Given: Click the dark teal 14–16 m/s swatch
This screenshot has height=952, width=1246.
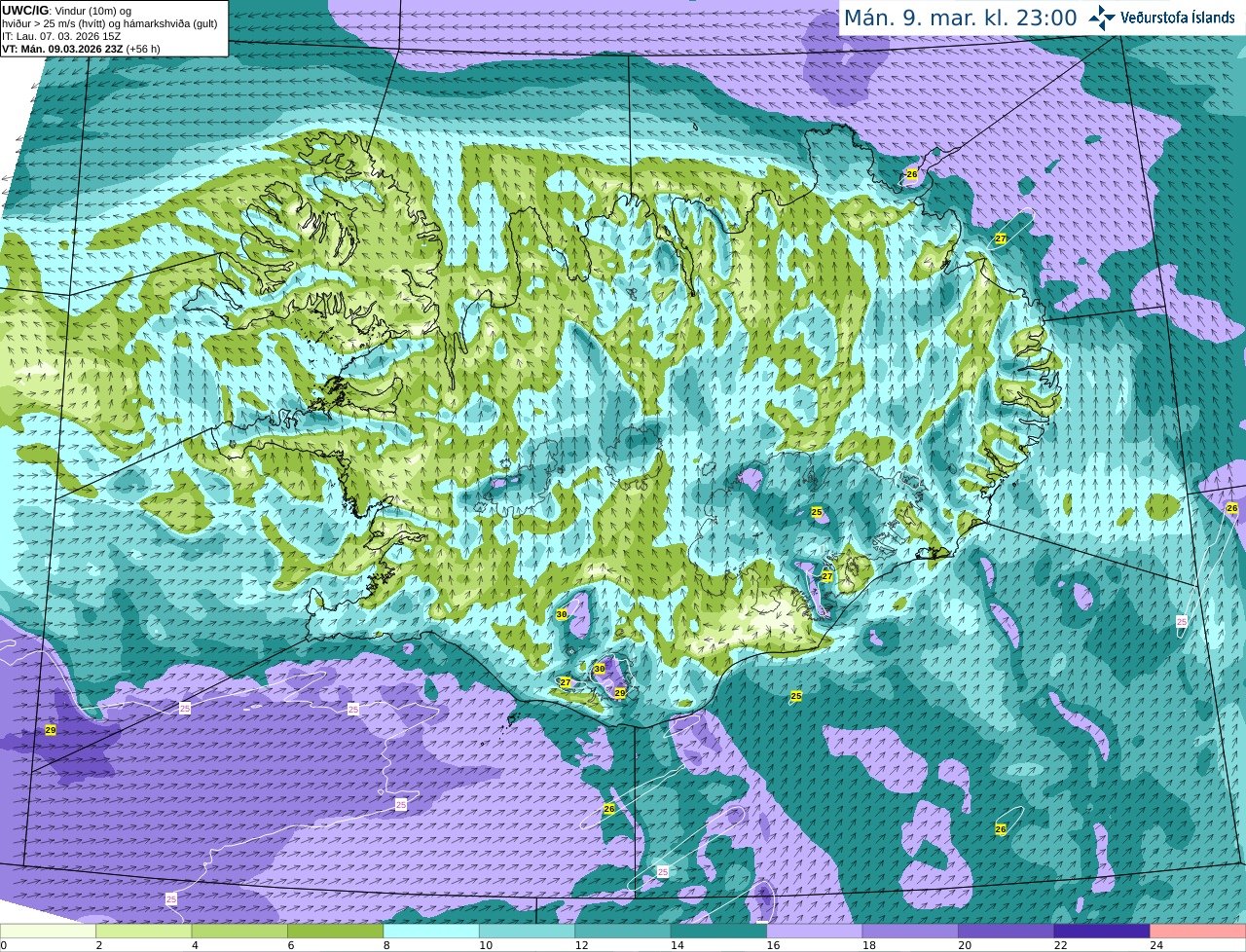Looking at the screenshot, I should [x=719, y=931].
